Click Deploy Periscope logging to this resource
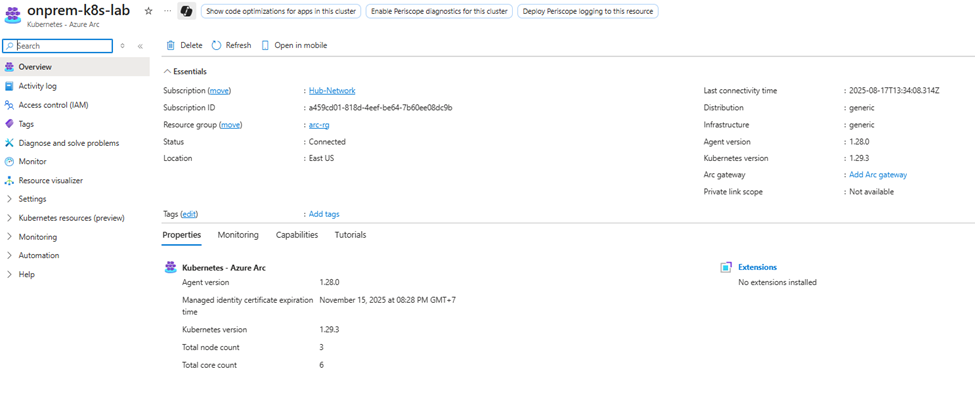 point(588,11)
